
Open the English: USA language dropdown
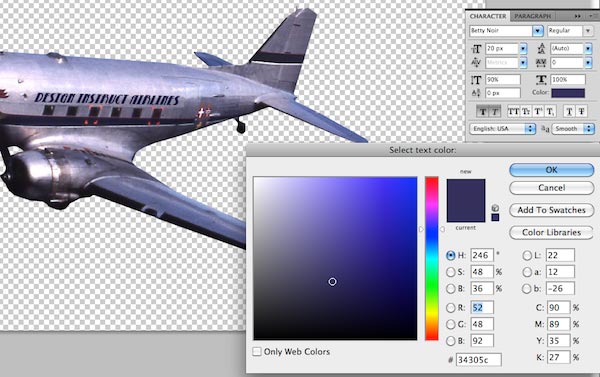click(x=503, y=129)
